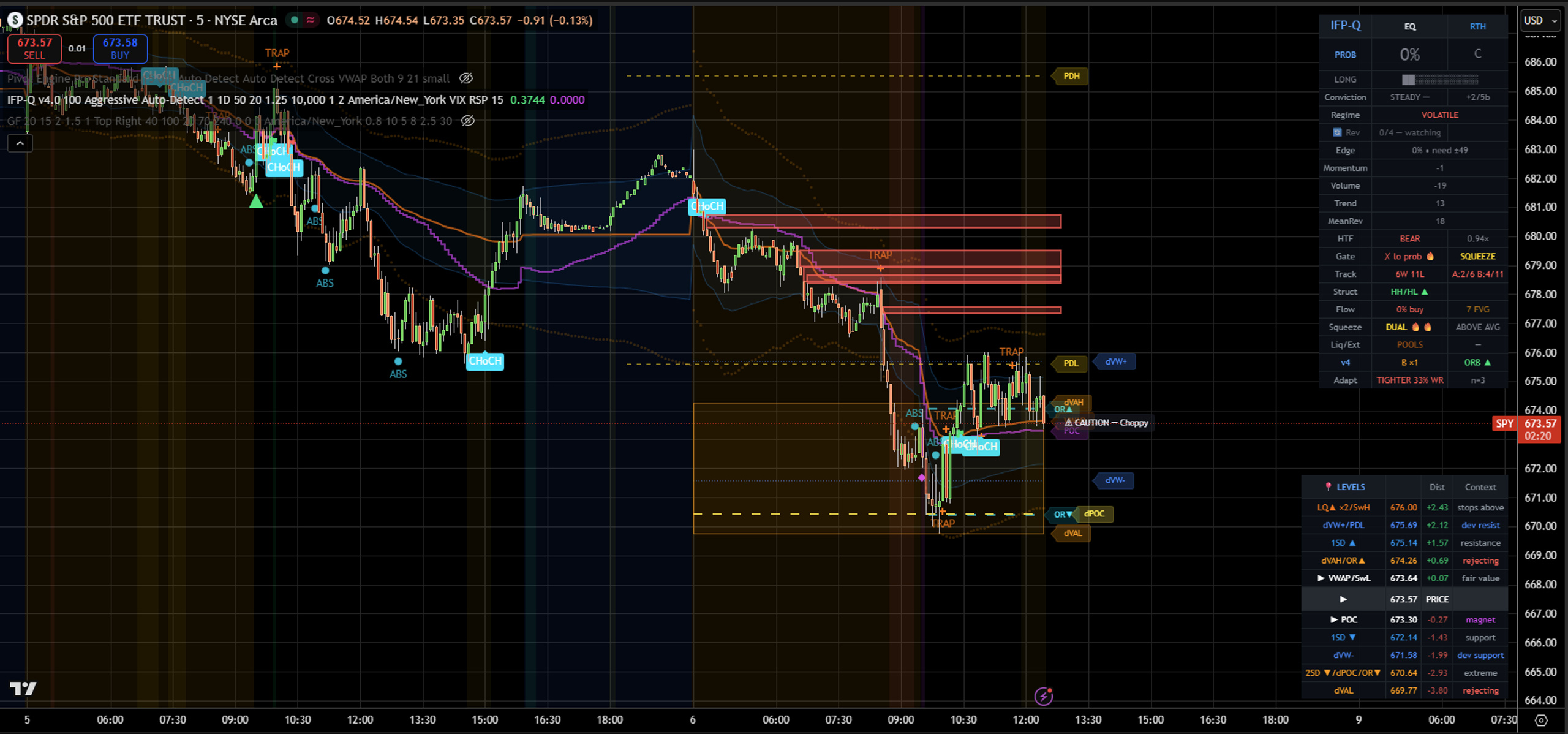Click the dVW+ chart label tag

point(1115,362)
